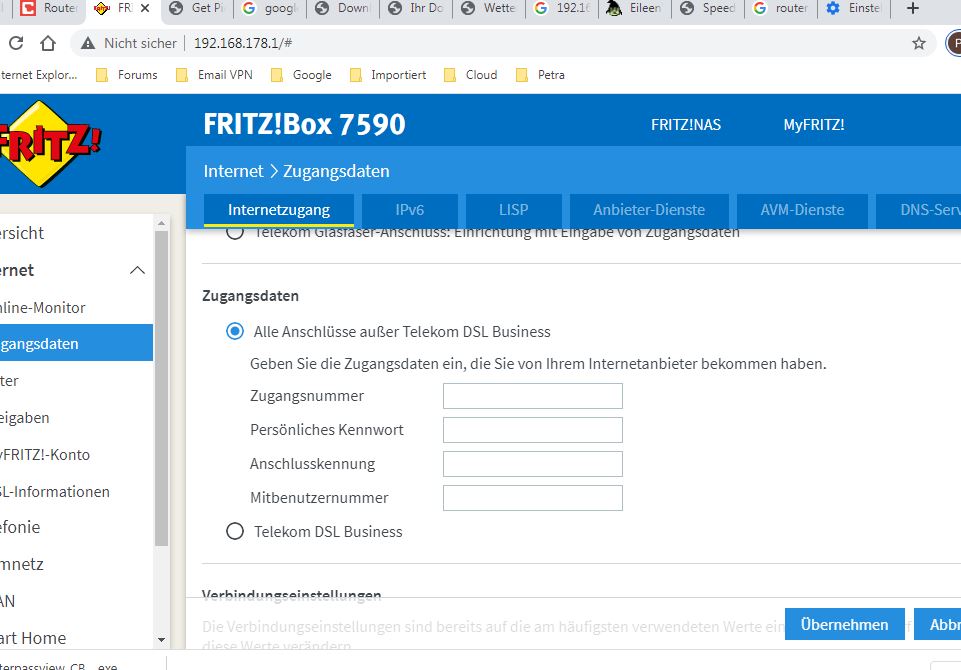Open a new browser tab with plus icon
This screenshot has width=961, height=670.
913,8
